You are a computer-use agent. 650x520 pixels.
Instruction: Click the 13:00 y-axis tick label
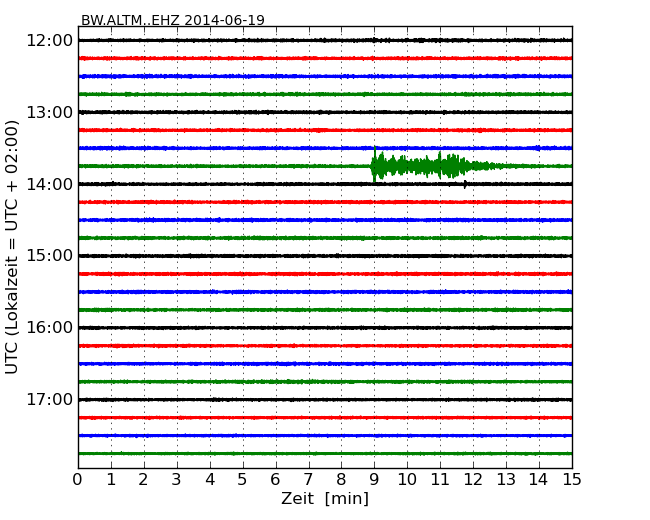(49, 112)
